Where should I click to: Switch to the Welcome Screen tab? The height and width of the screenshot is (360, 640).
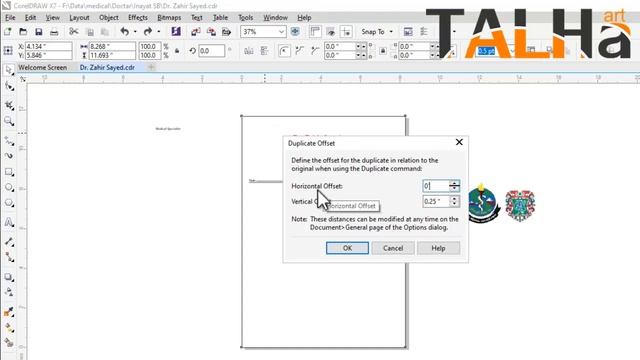[42, 67]
